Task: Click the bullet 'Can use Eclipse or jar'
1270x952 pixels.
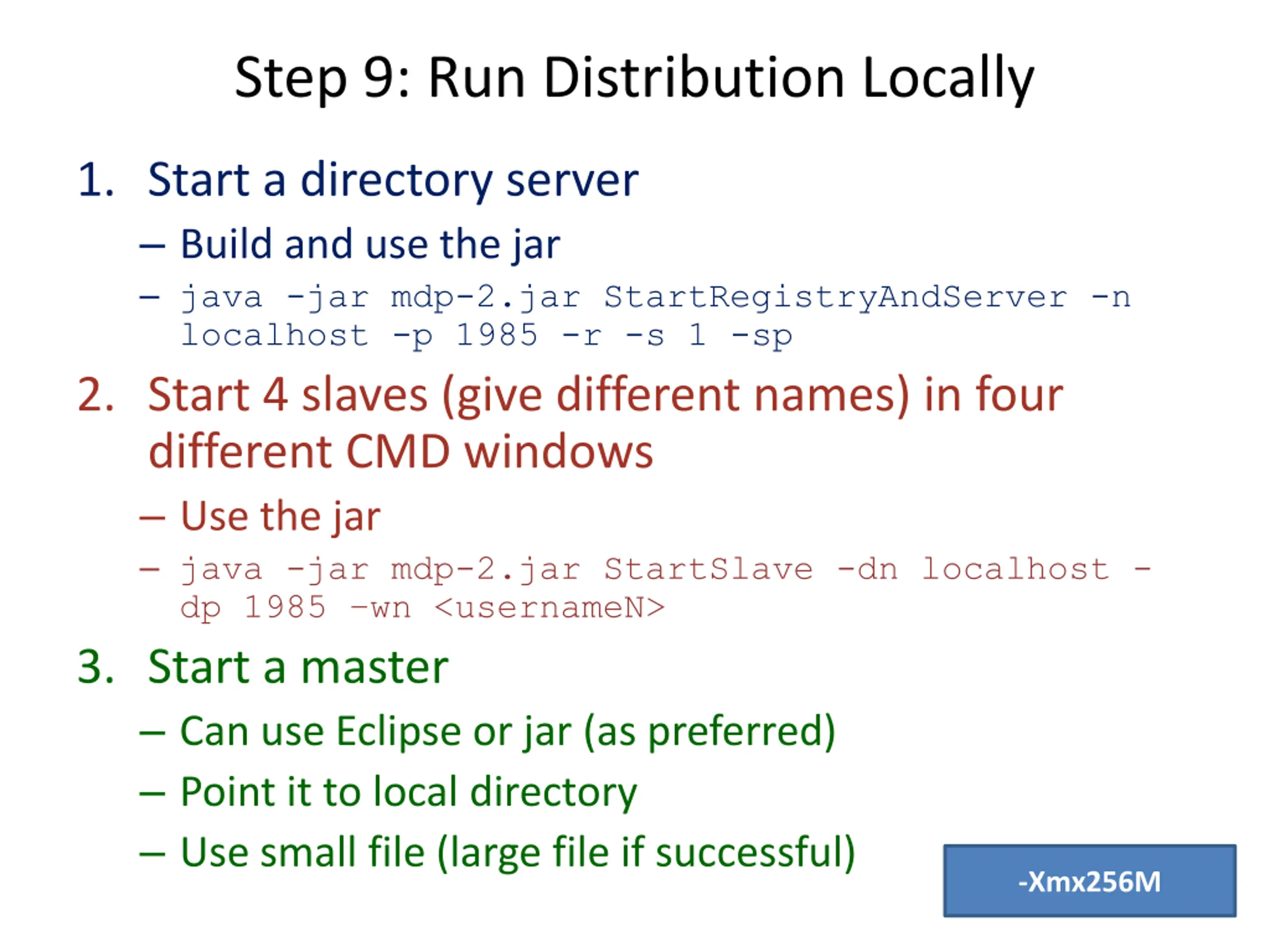Action: pos(508,733)
